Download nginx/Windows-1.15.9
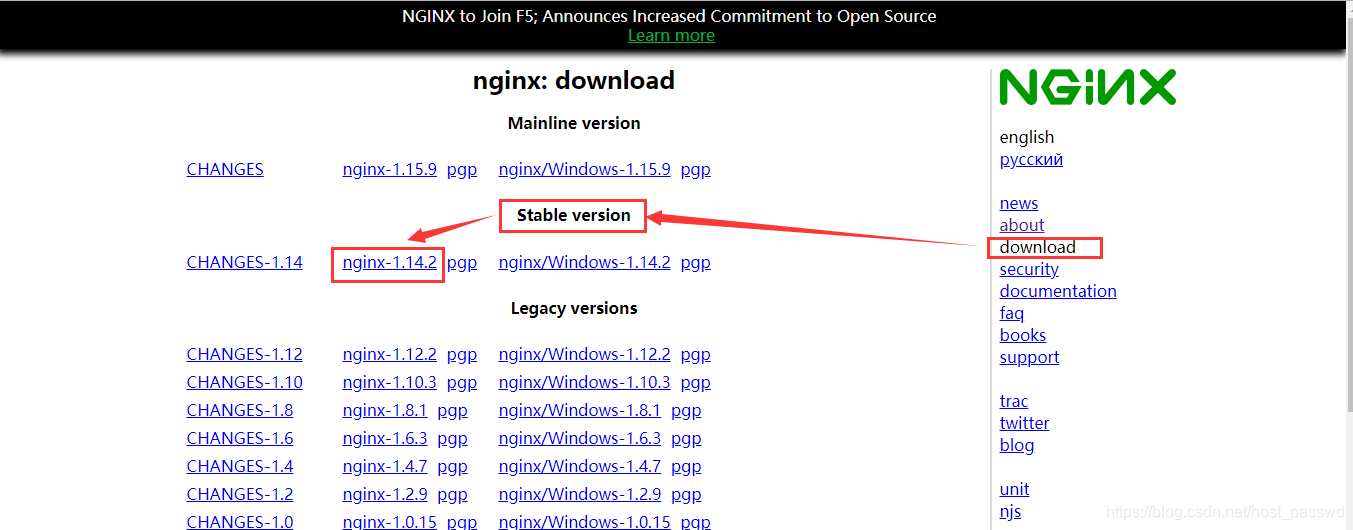The width and height of the screenshot is (1353, 530). click(x=584, y=169)
